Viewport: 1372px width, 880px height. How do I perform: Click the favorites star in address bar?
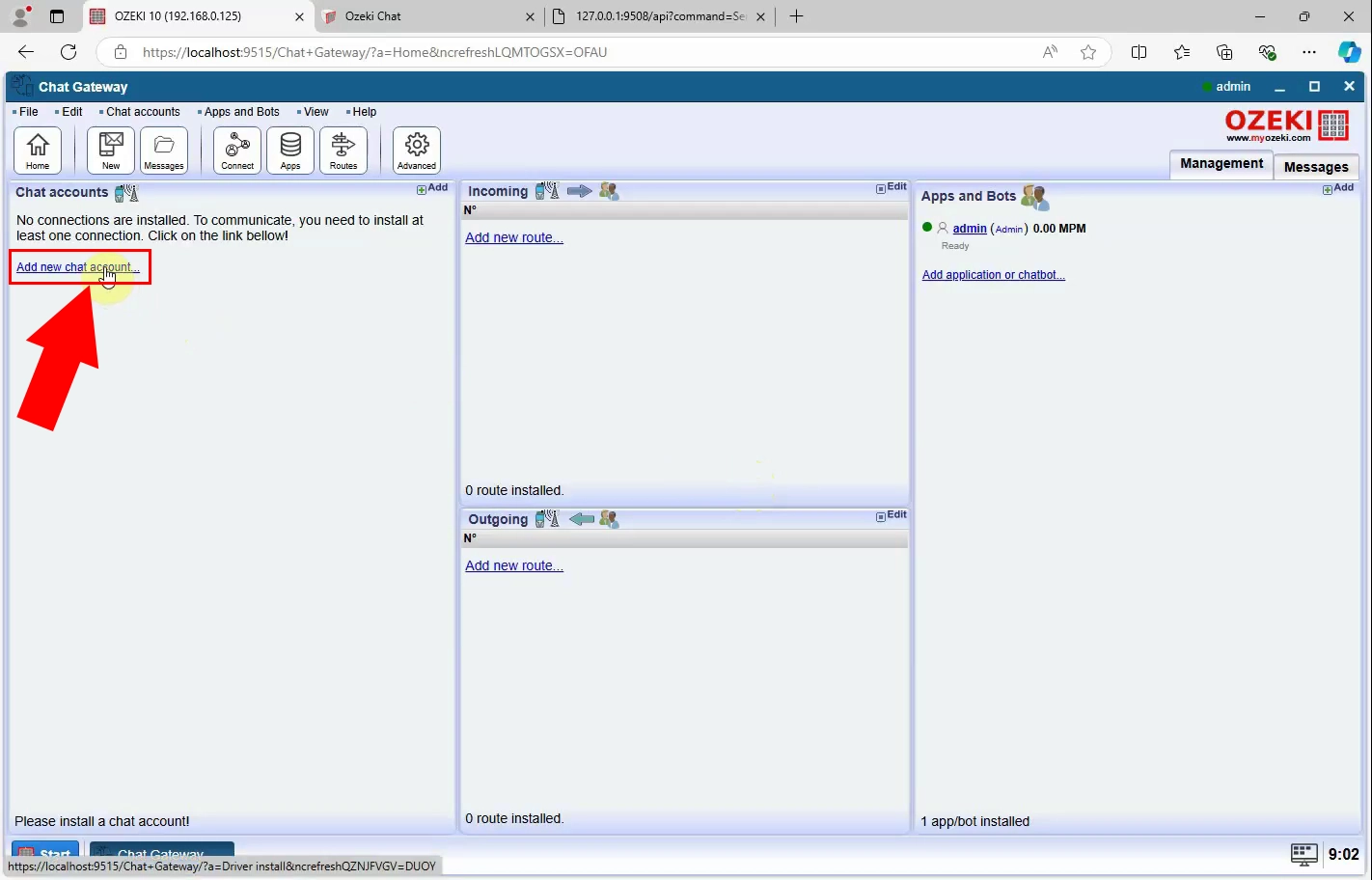[x=1088, y=52]
